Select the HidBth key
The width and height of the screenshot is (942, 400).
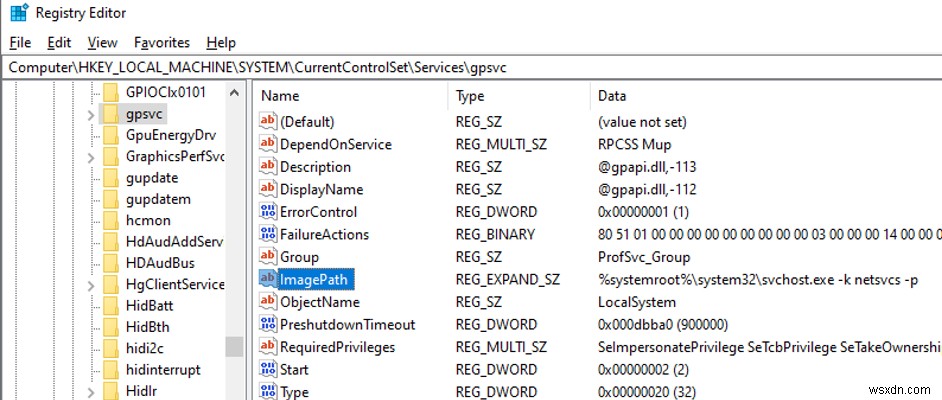148,327
